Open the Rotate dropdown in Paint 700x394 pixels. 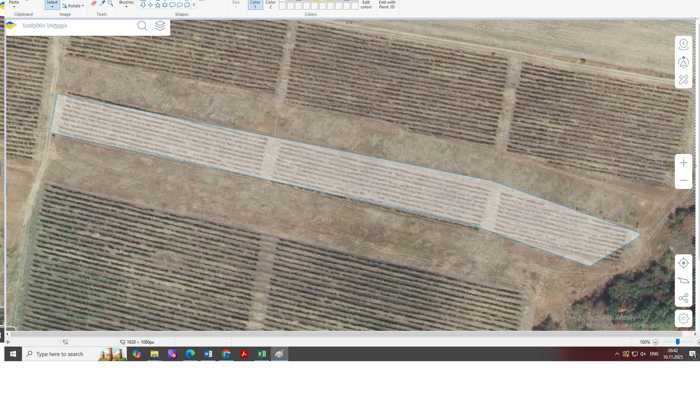(x=73, y=5)
